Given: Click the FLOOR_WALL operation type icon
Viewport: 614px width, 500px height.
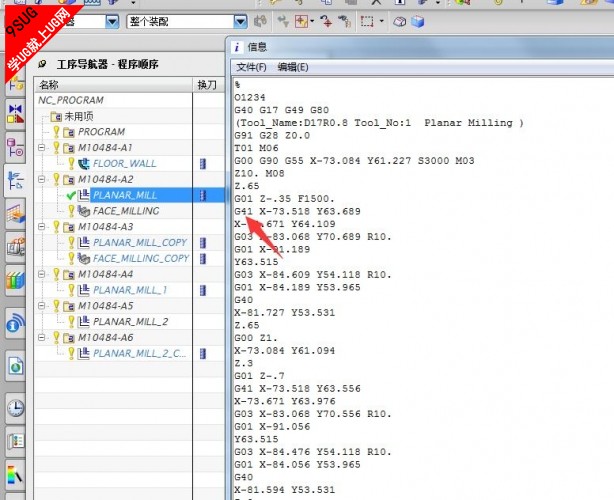Looking at the screenshot, I should coord(84,164).
